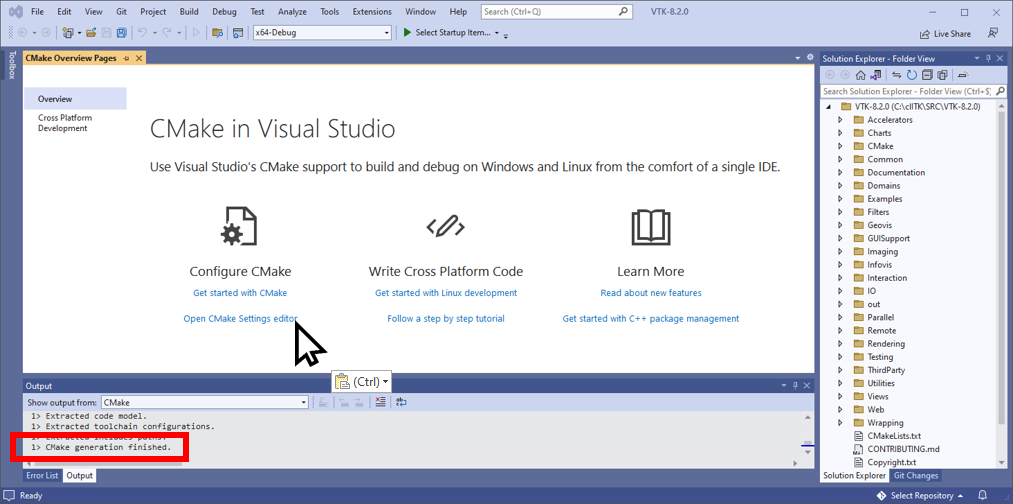
Task: Toggle auto-hide pin for Output panel
Action: (x=795, y=386)
